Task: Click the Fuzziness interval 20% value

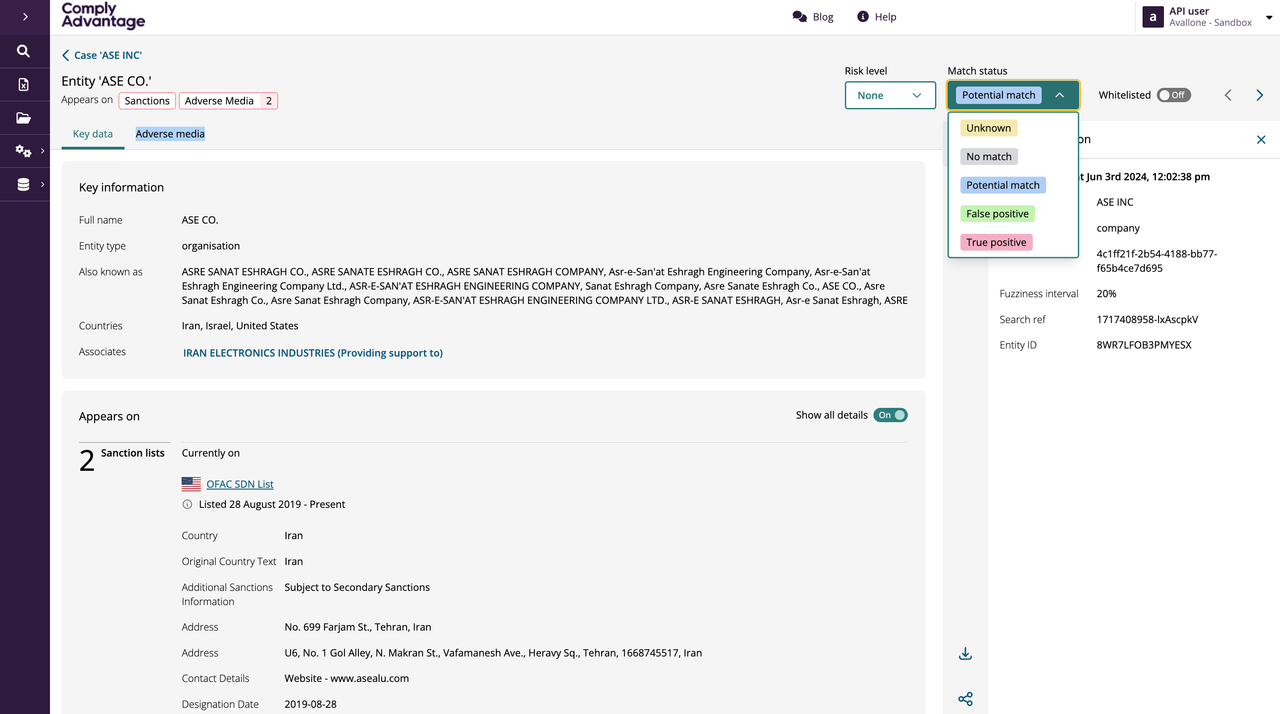Action: click(1106, 294)
